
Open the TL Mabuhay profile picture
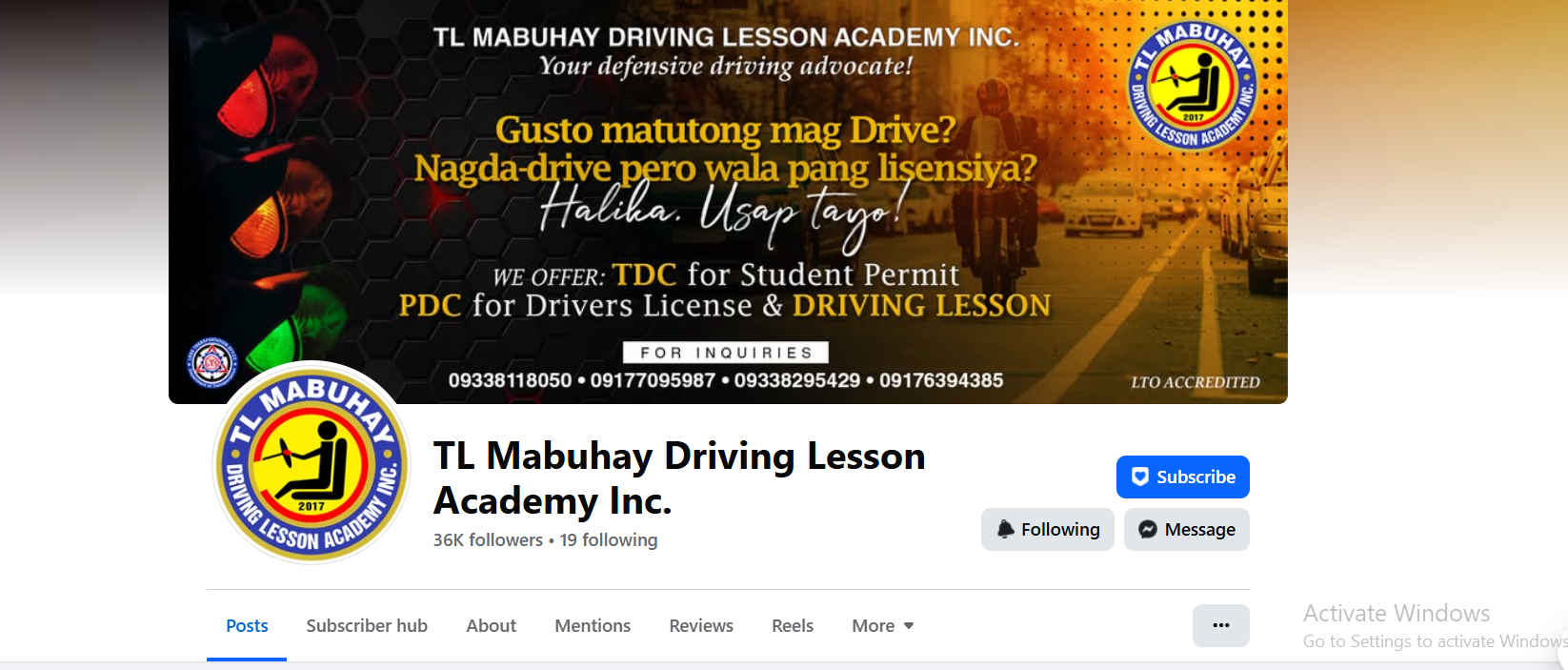[x=312, y=463]
